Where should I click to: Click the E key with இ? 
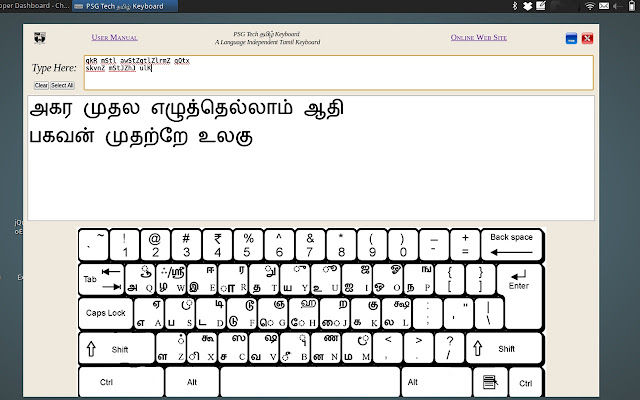coord(202,280)
